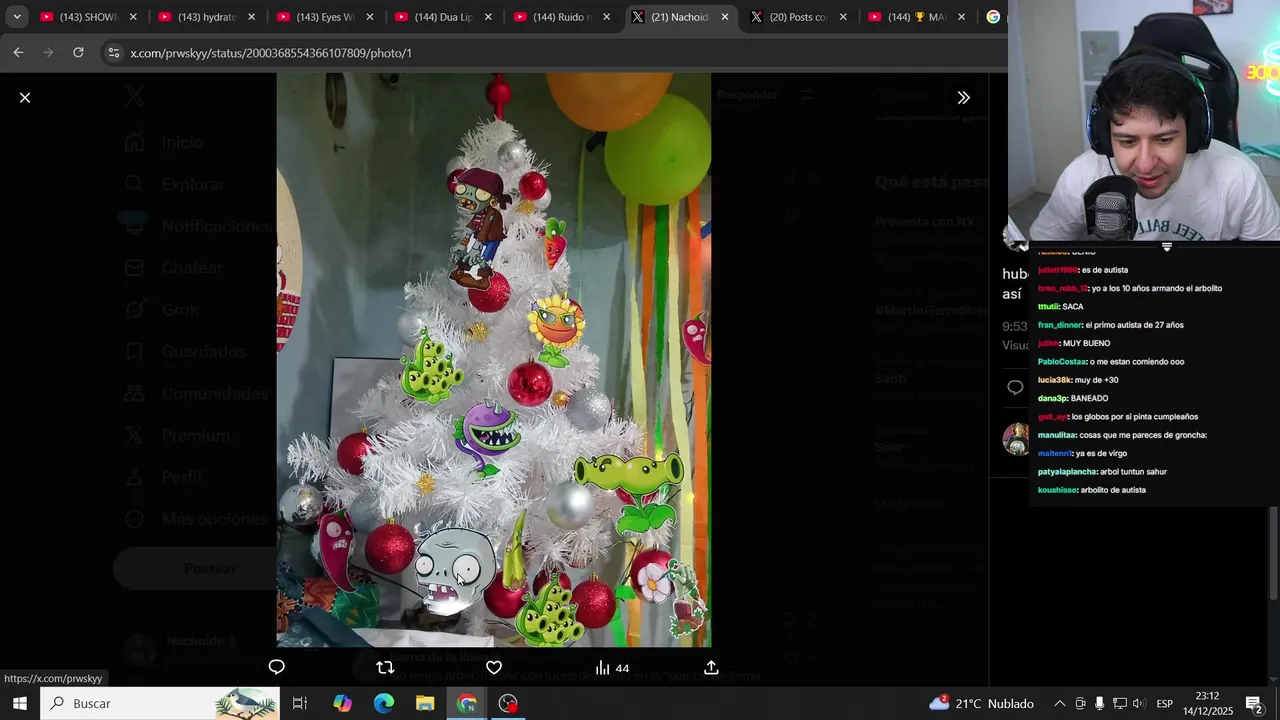Screen dimensions: 1280x720
Task: Close the photo viewer with the X
Action: (25, 97)
